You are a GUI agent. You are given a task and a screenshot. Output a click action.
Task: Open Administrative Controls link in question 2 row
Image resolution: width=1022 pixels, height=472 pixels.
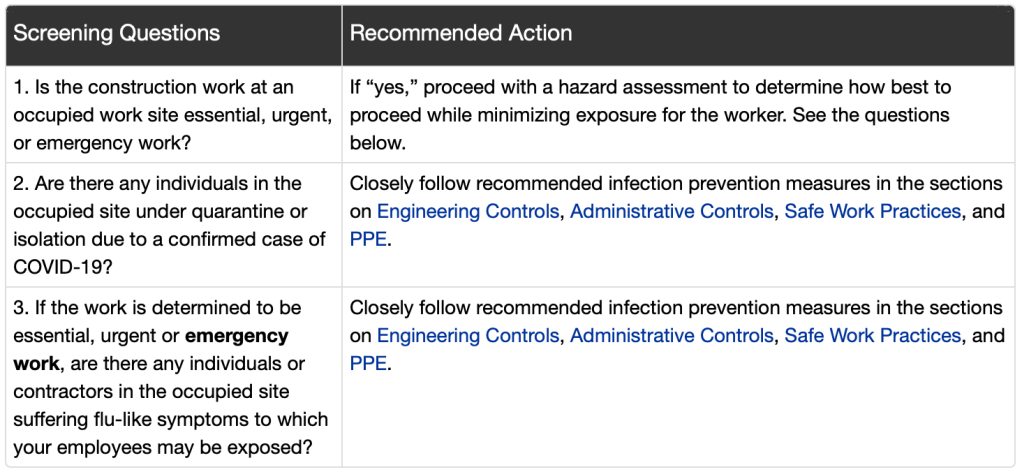[x=671, y=211]
